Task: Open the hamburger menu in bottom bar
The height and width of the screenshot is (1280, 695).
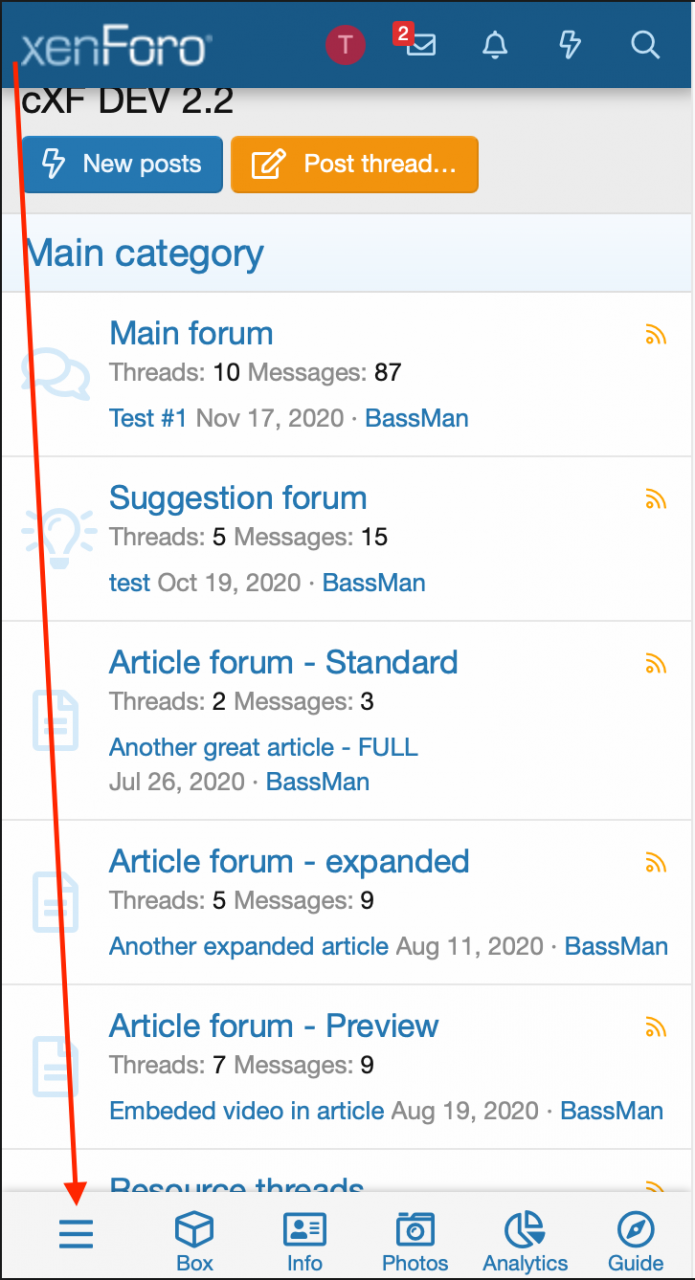Action: [75, 1235]
